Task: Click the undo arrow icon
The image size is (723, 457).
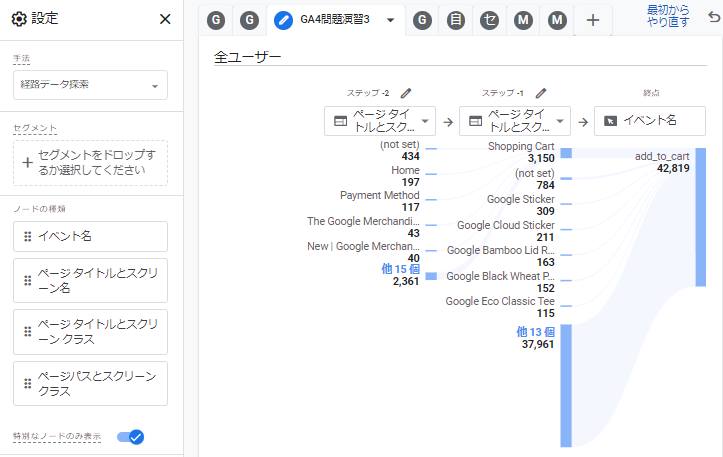Action: click(x=714, y=17)
